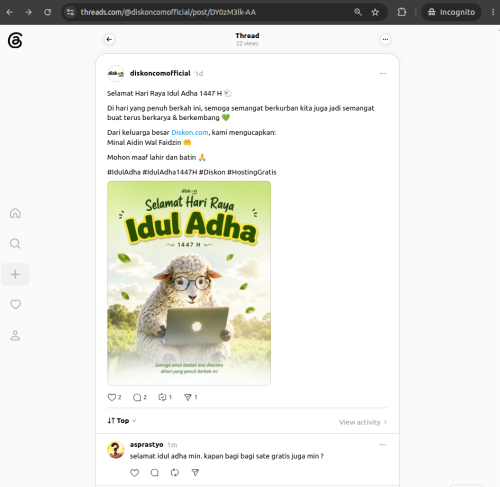Bookmark this page with star icon
Screen dimensions: 500x487
point(375,12)
